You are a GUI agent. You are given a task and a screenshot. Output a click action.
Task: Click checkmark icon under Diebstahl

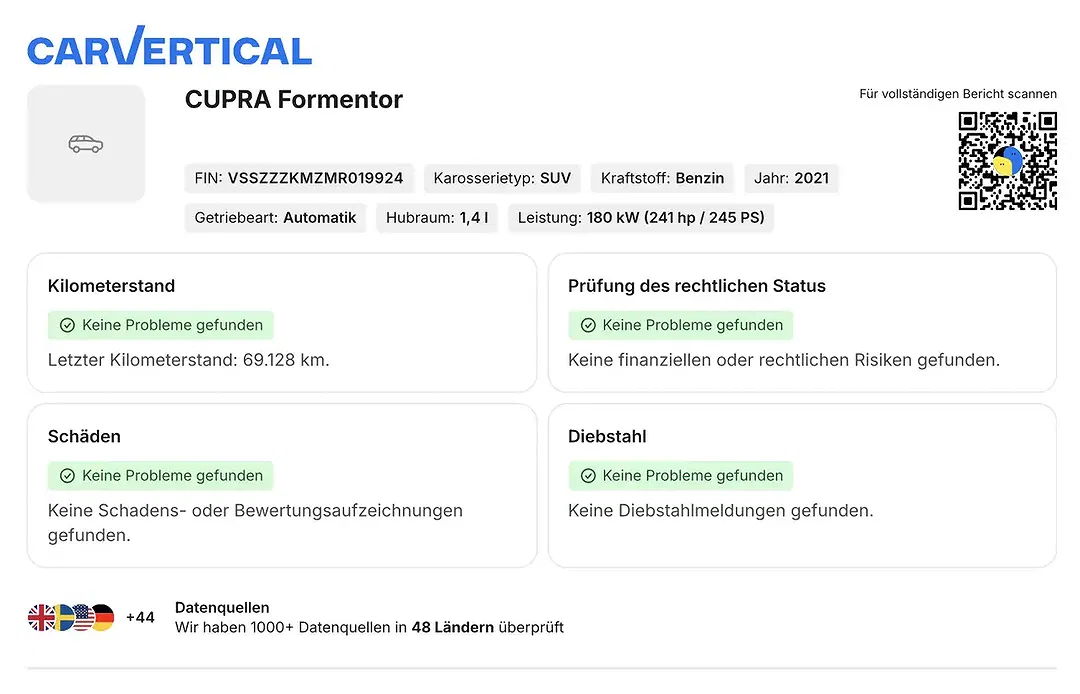point(588,476)
